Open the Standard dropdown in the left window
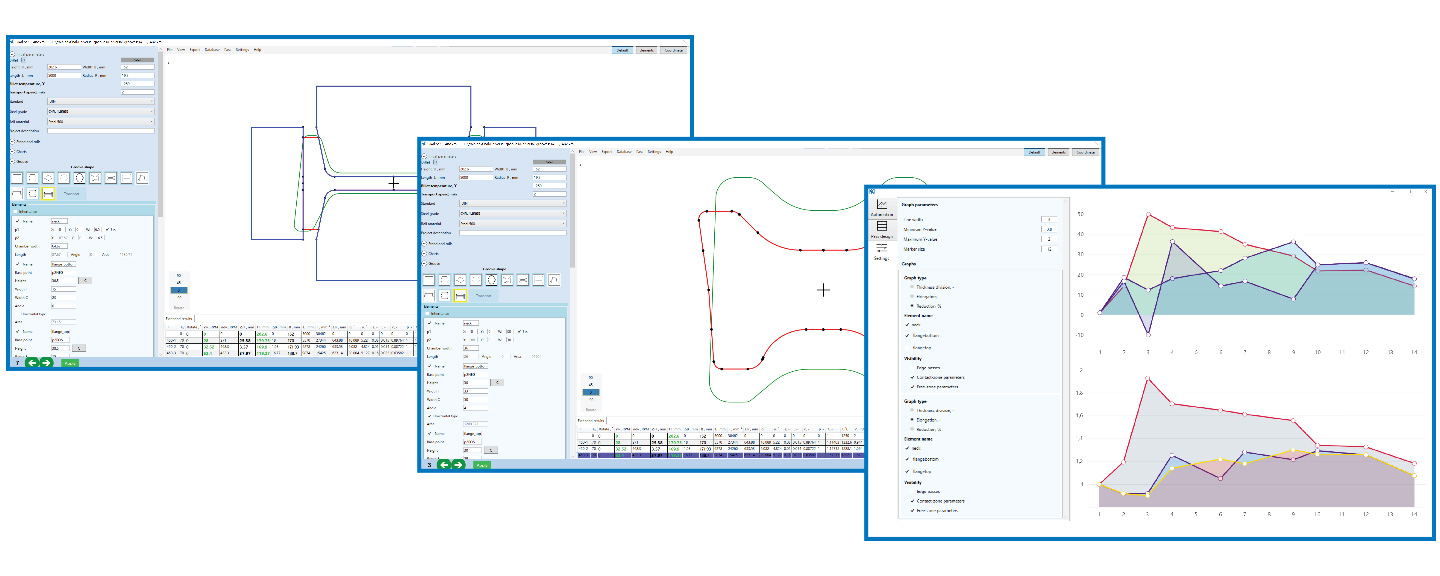This screenshot has height=576, width=1440. pos(100,101)
